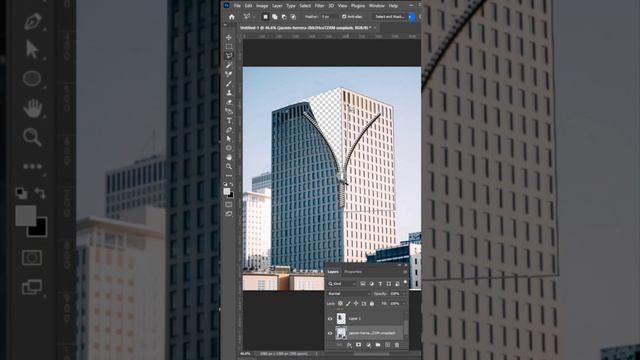Open the File menu
The image size is (640, 360).
pos(237,6)
